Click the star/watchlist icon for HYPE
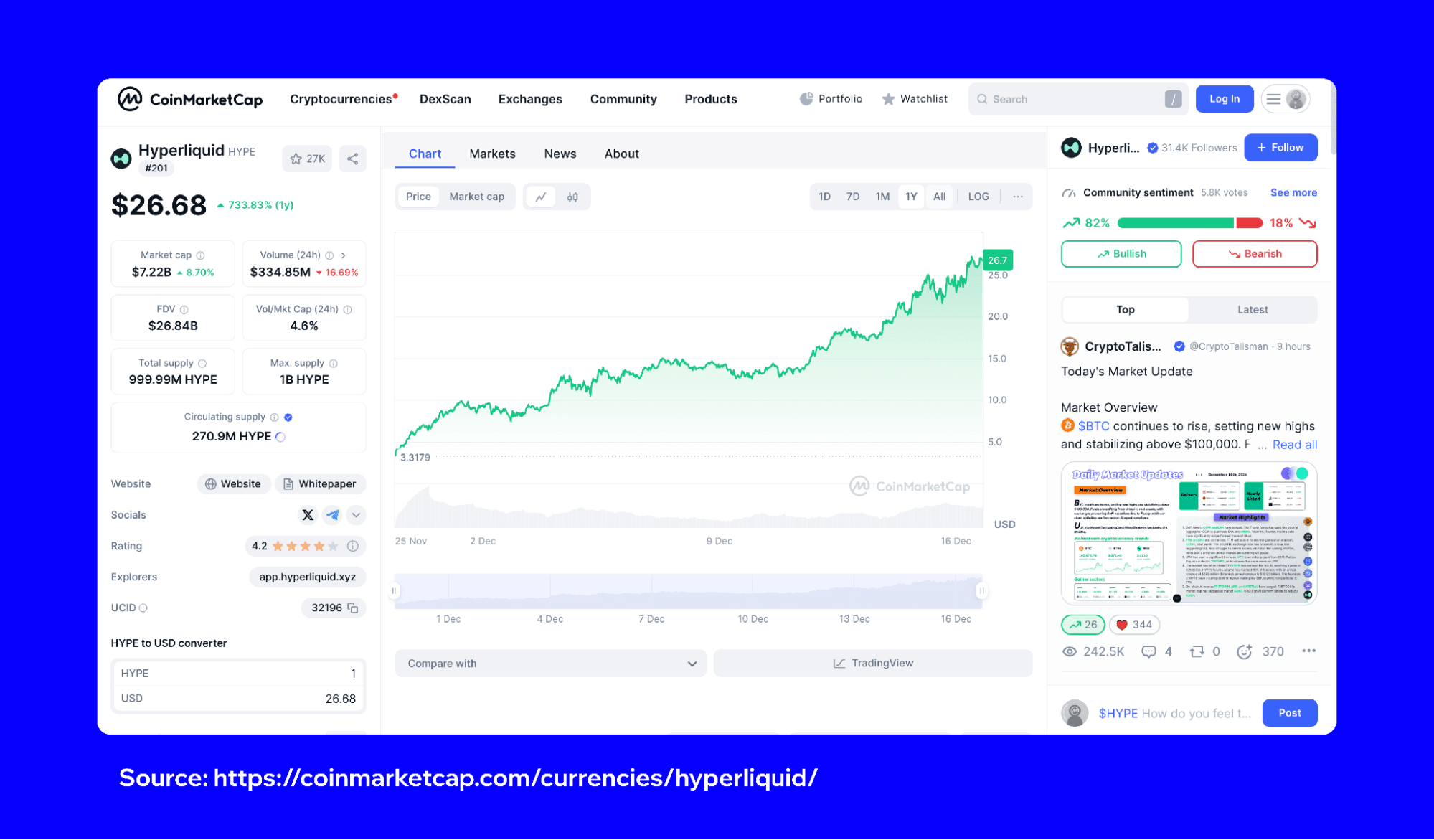 click(297, 158)
